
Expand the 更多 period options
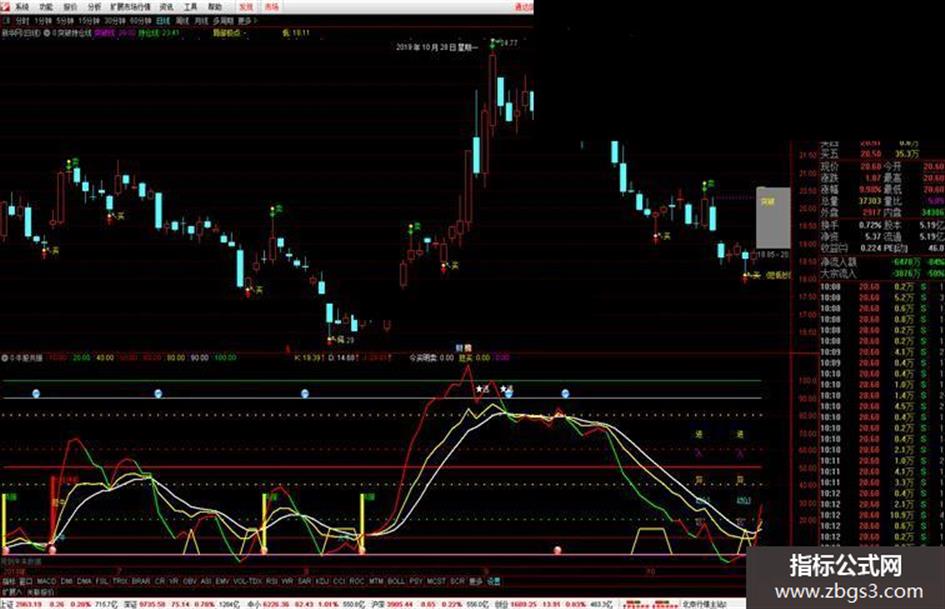[x=247, y=21]
